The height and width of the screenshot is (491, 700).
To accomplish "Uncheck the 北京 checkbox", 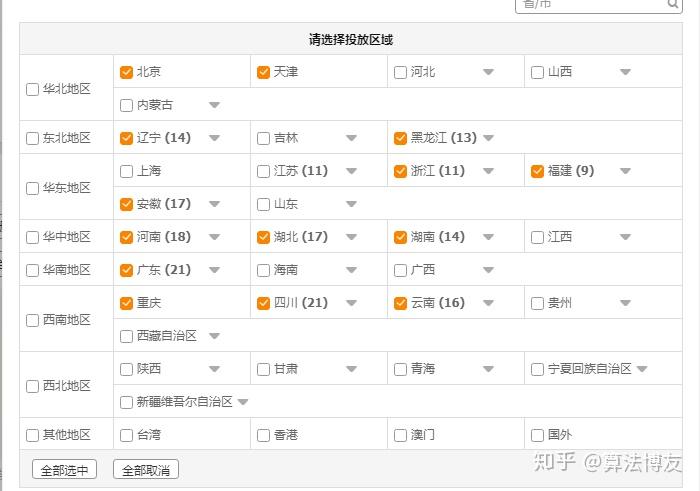I will tap(126, 72).
